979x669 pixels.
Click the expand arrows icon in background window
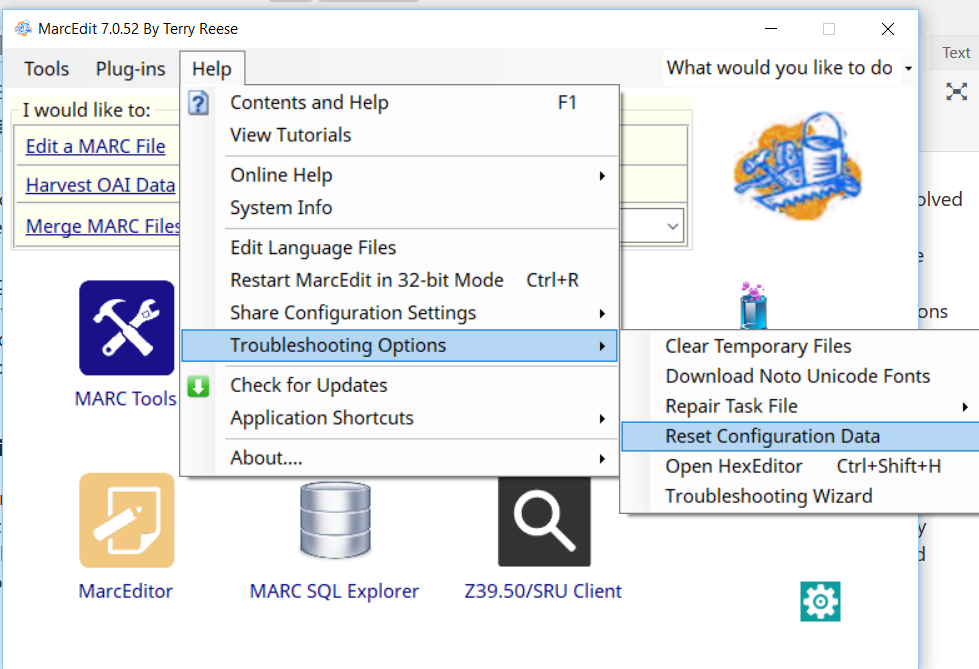(957, 92)
